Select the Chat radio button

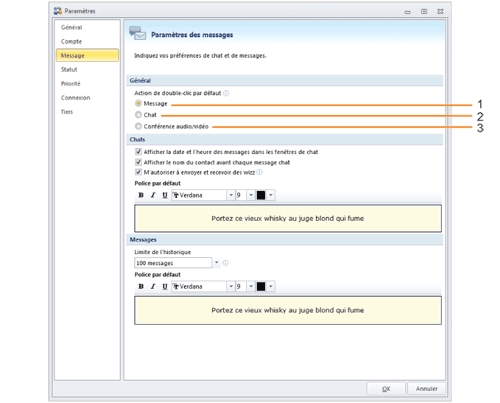(138, 115)
